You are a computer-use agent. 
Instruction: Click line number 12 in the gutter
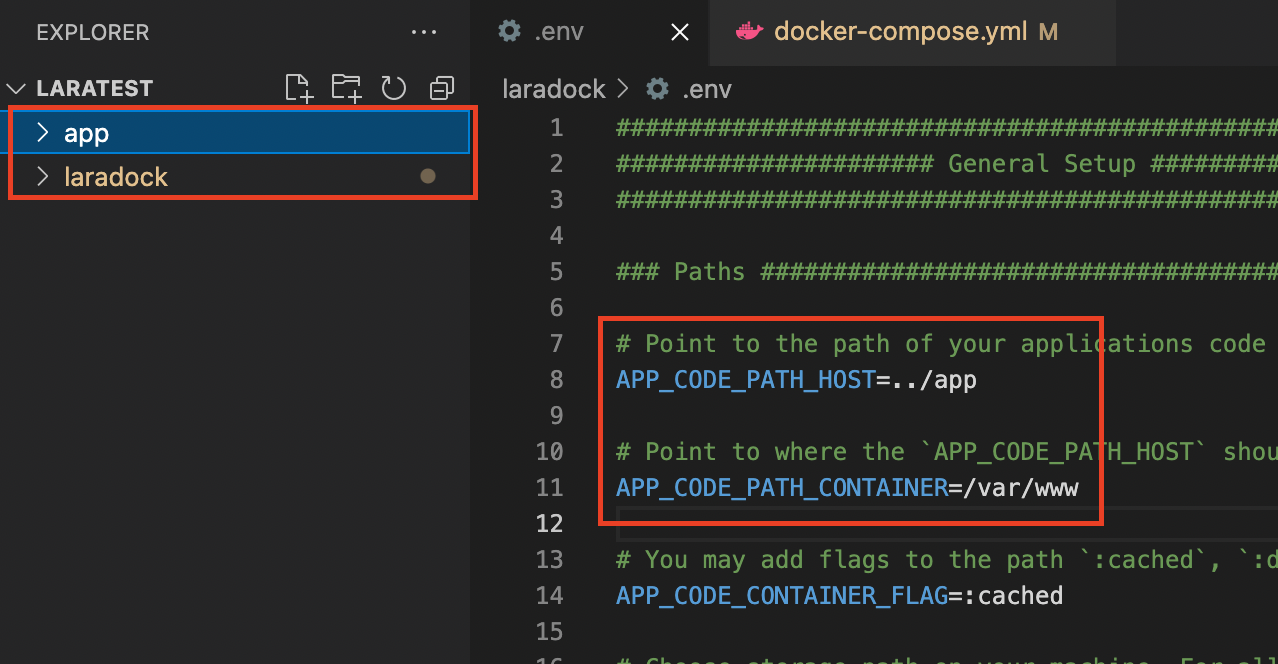point(549,523)
